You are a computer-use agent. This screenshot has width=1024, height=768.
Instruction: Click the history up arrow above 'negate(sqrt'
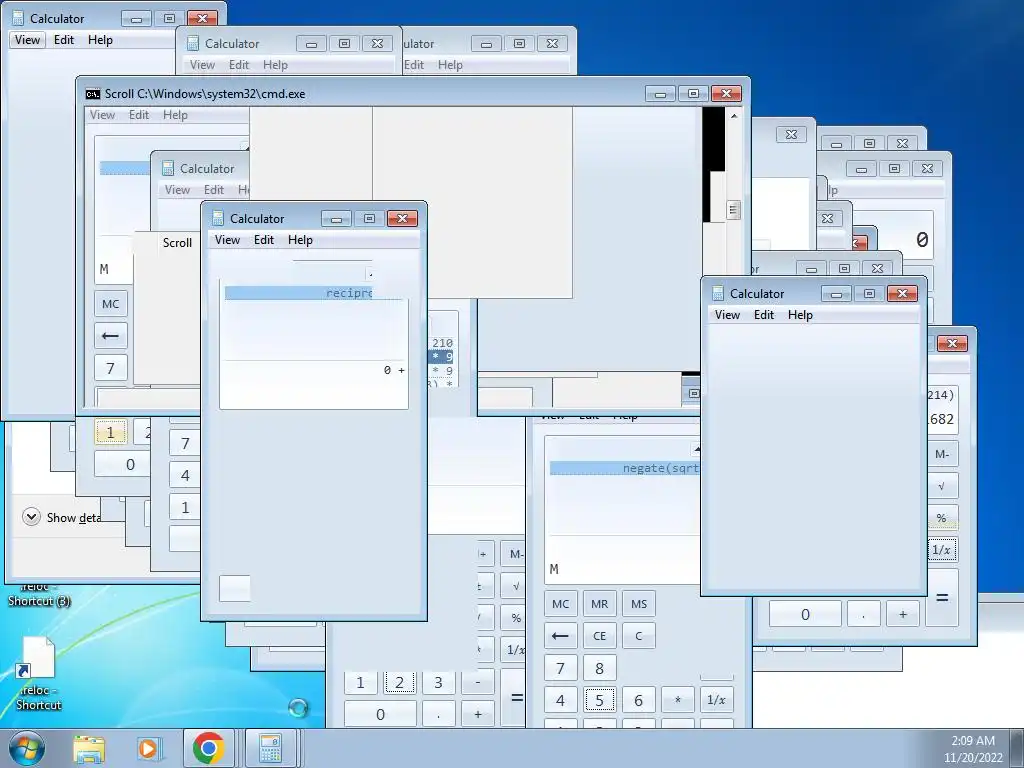point(696,449)
